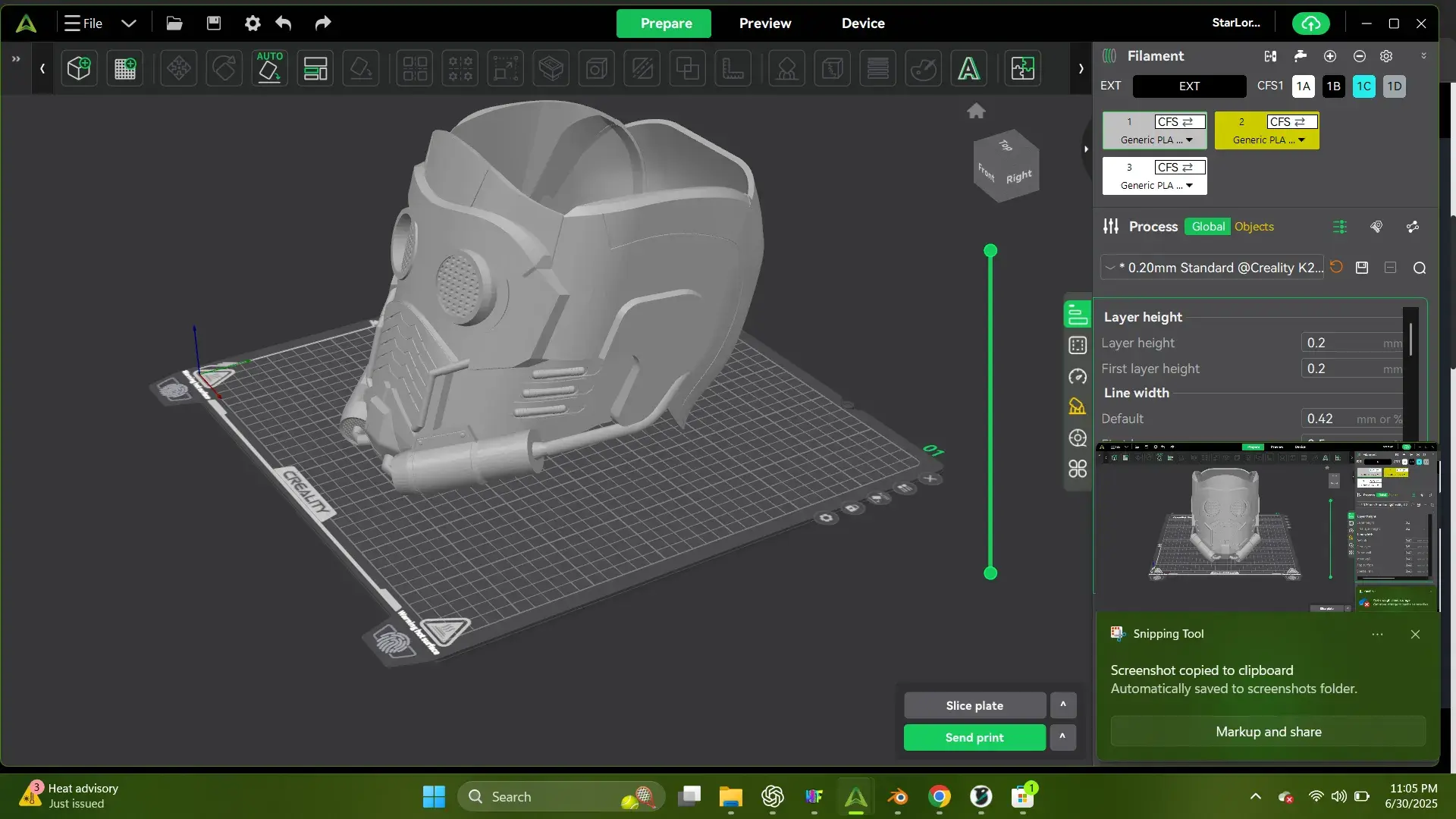Open the Support settings category icon
Screen dimensions: 1456x819
point(1078,407)
